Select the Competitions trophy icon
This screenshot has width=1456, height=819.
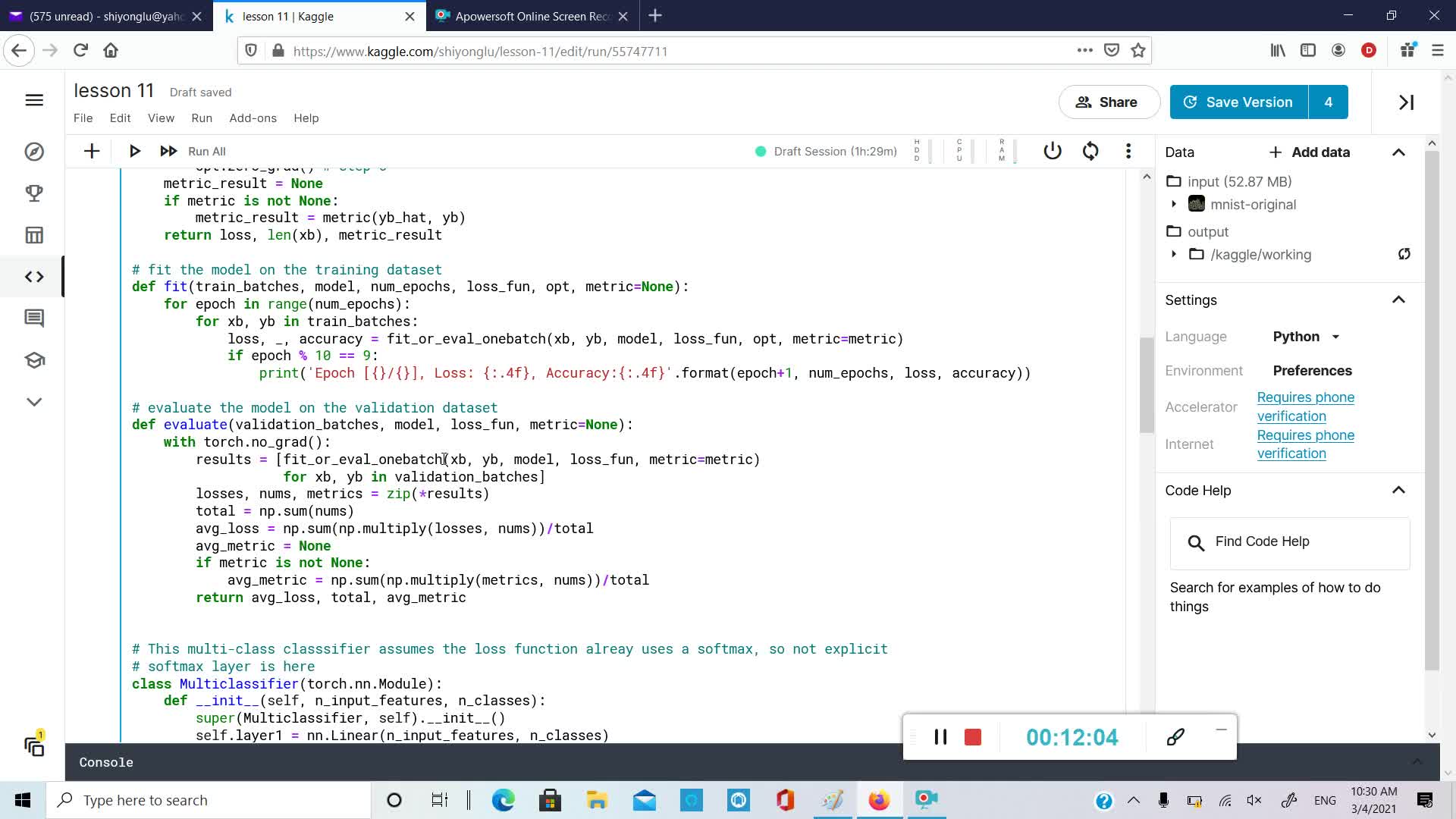(x=34, y=193)
